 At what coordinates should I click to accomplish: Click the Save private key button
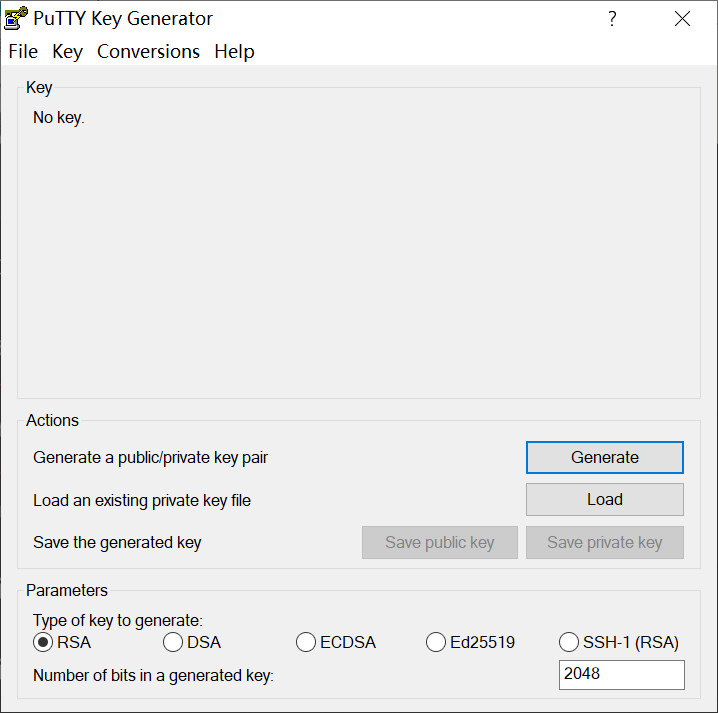click(x=604, y=542)
